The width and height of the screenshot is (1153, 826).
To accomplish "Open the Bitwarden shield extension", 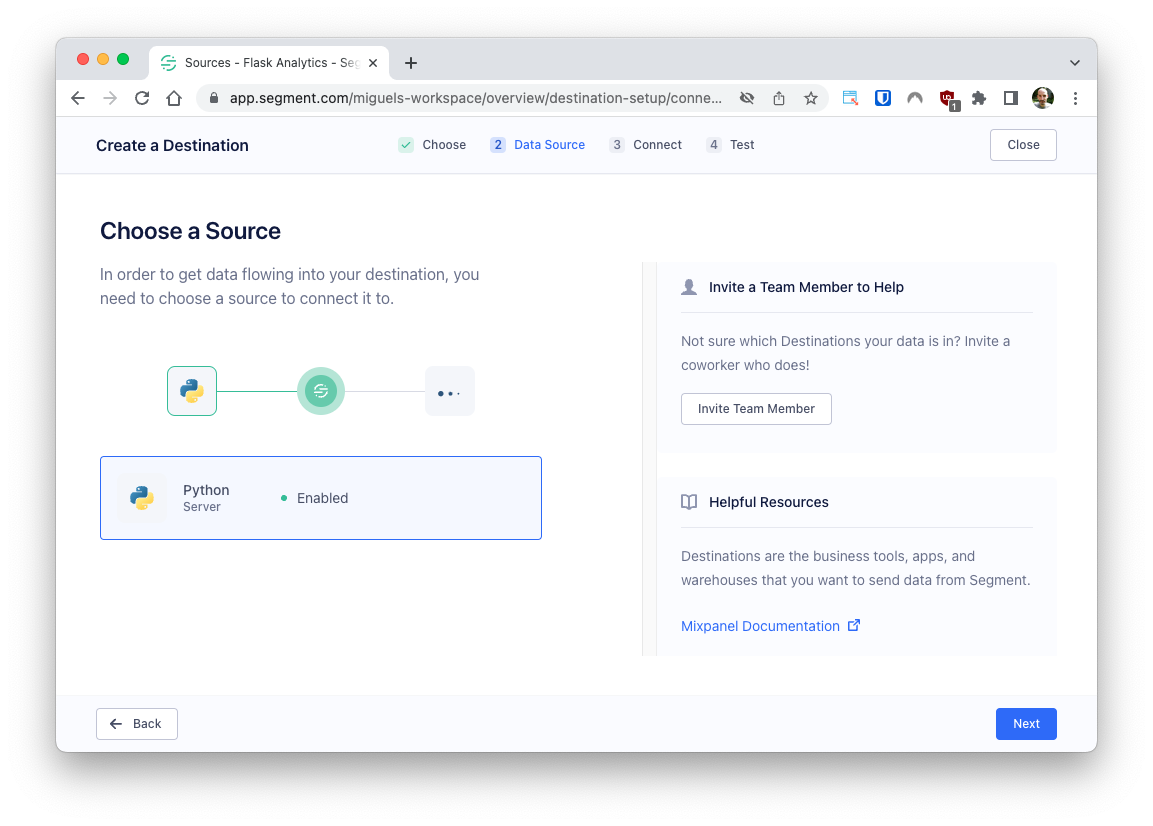I will click(882, 98).
